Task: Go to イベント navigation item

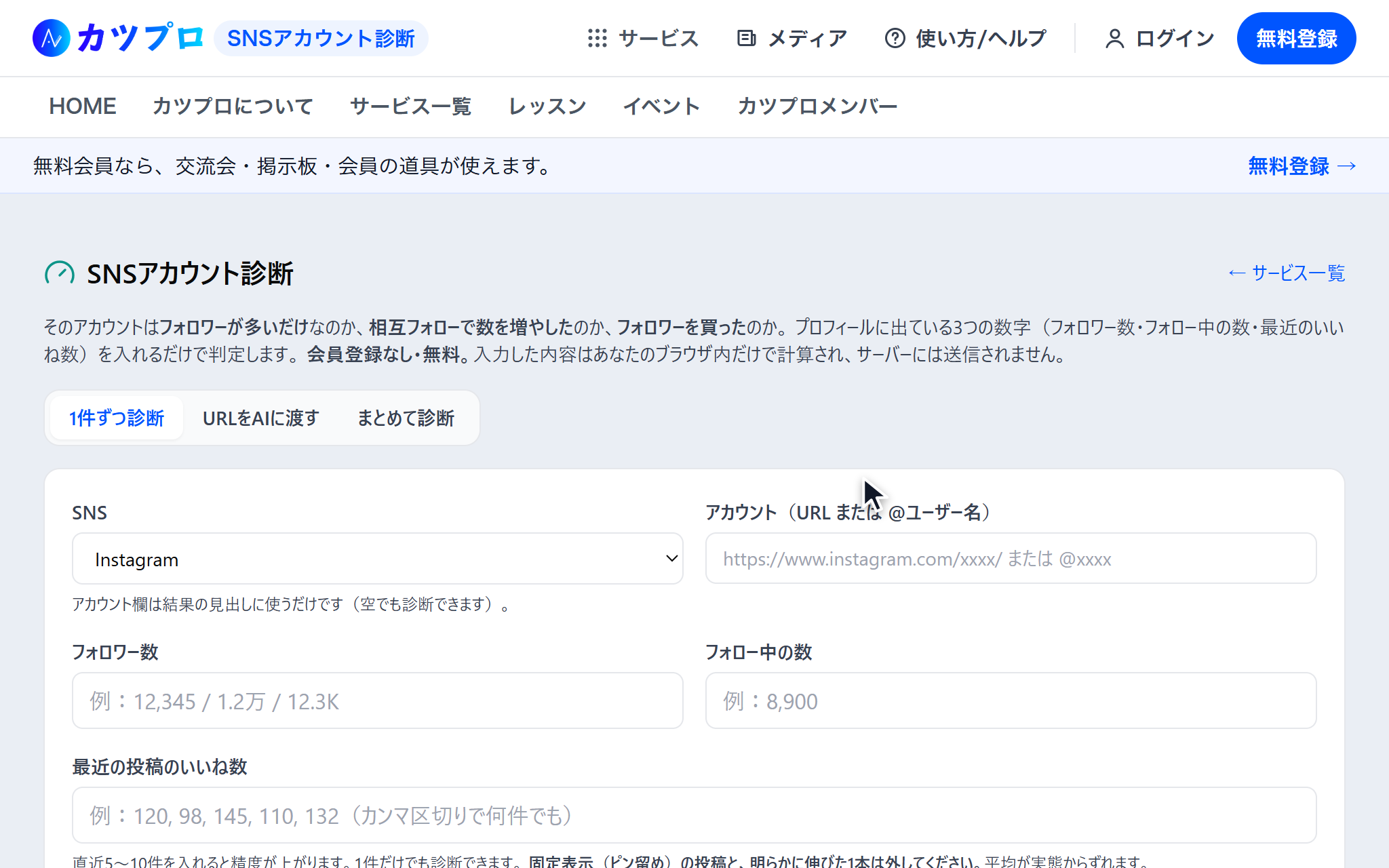Action: (662, 106)
